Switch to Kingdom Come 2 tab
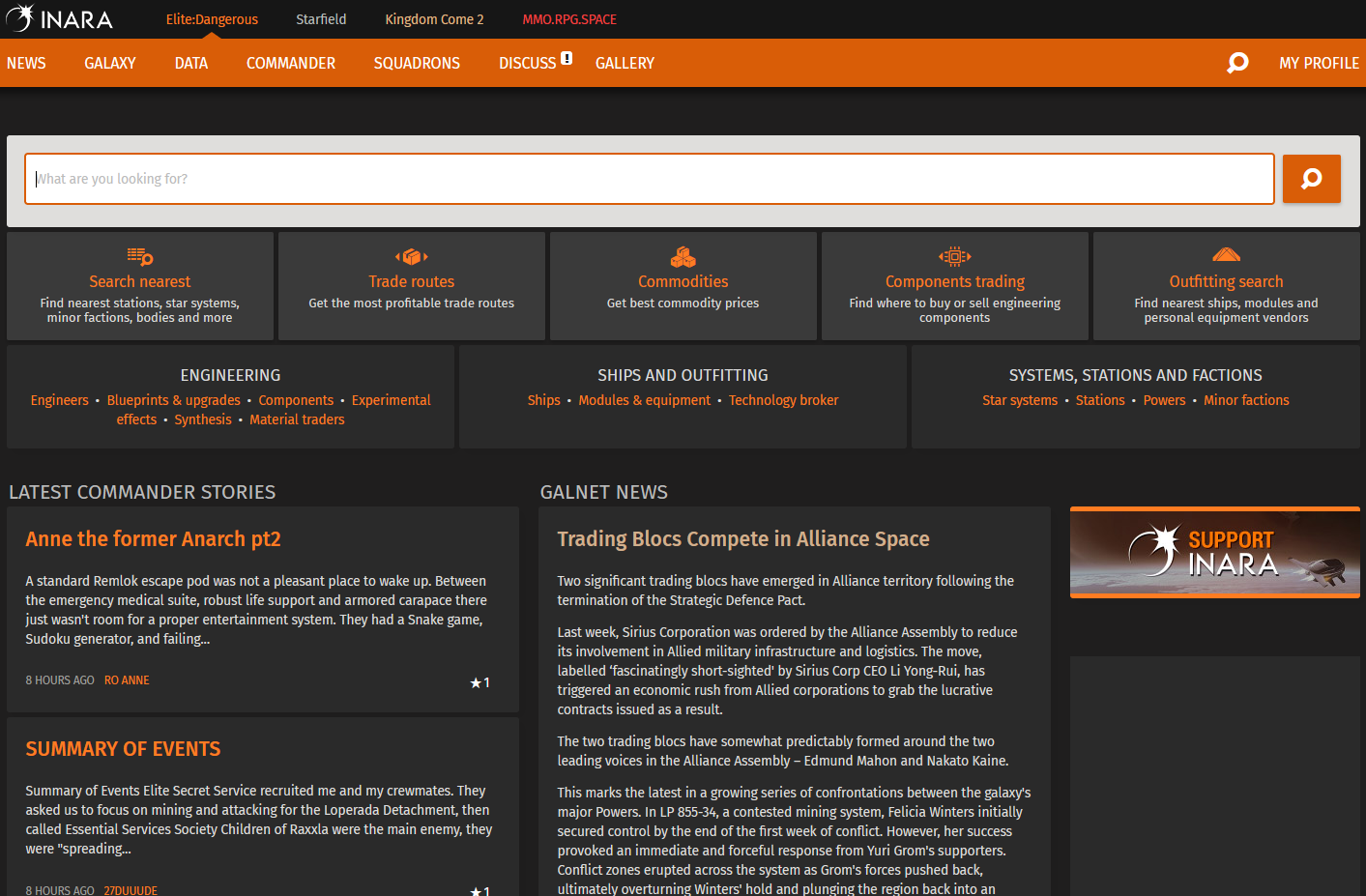The height and width of the screenshot is (896, 1366). [434, 19]
